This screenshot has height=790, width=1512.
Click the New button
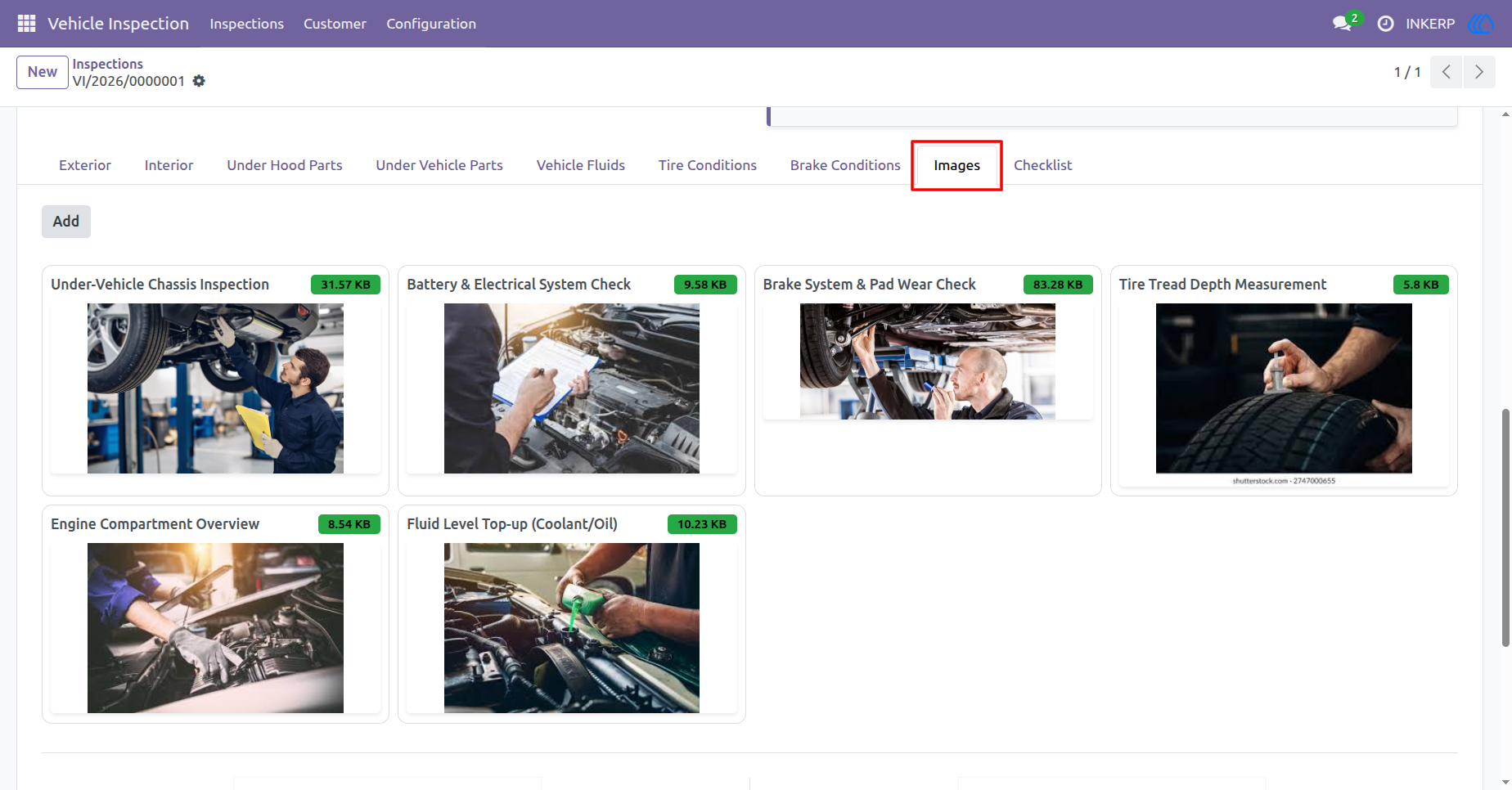pyautogui.click(x=43, y=72)
